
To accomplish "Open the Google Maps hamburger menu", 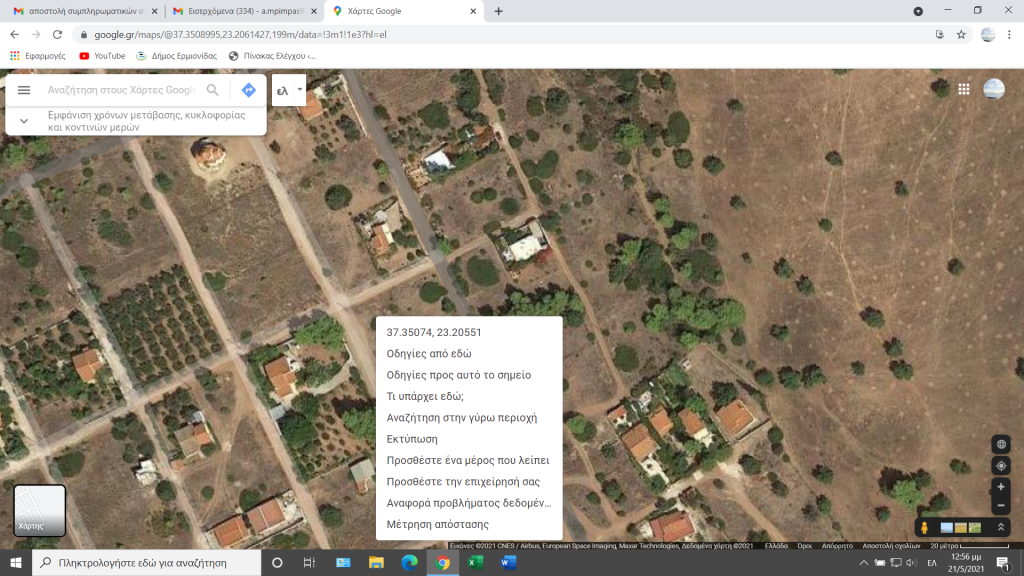I will tap(24, 90).
